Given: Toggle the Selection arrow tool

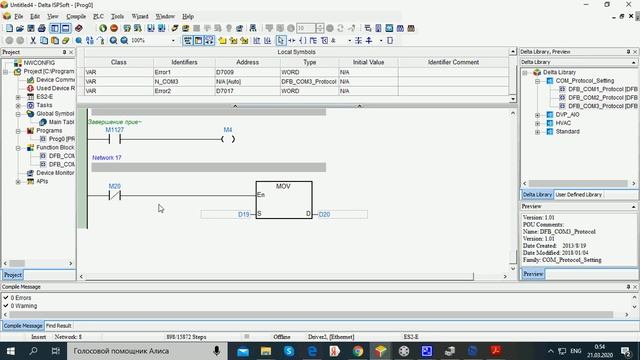Looking at the screenshot, I should [281, 40].
